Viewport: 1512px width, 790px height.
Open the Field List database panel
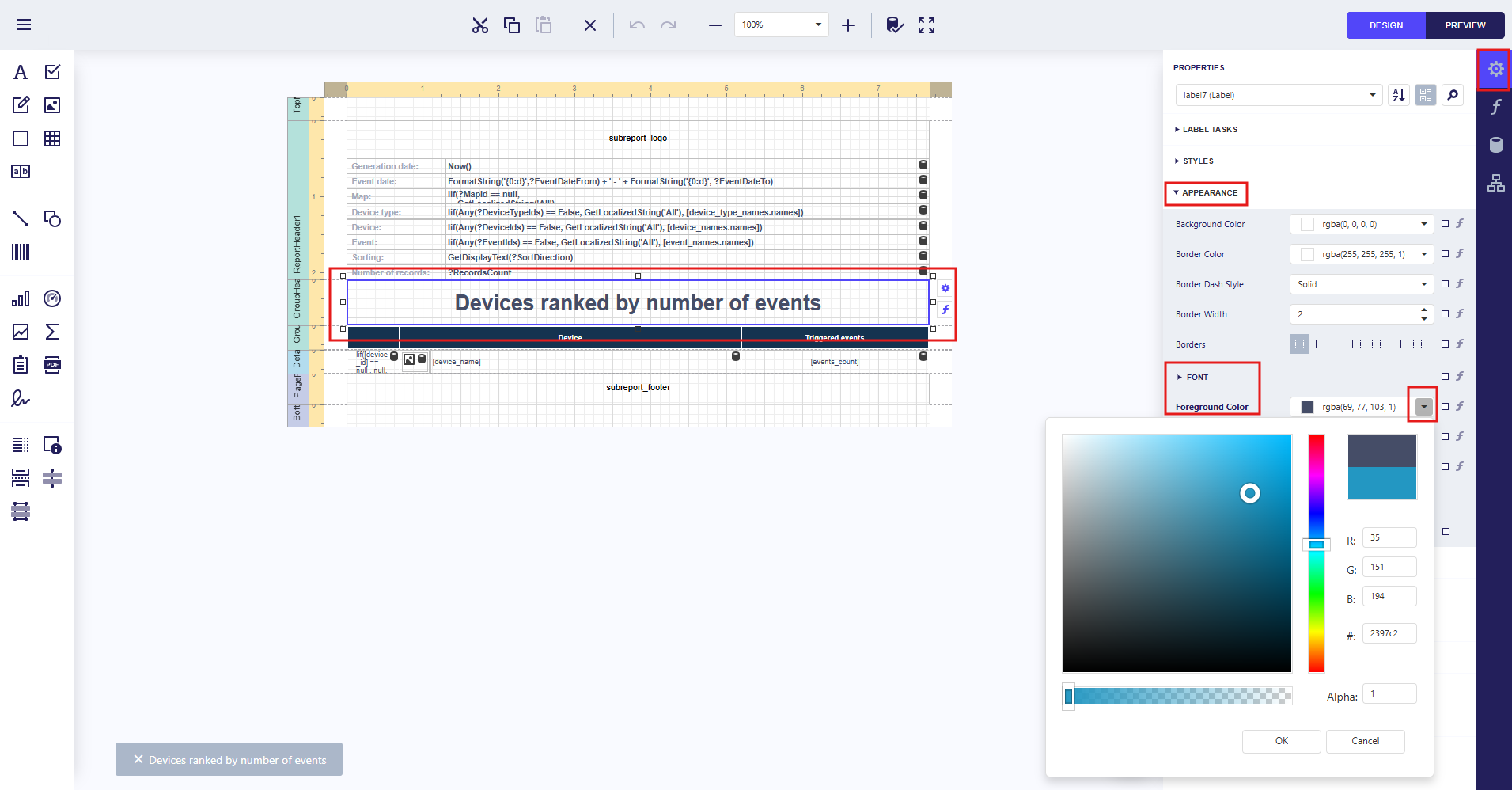(1495, 145)
